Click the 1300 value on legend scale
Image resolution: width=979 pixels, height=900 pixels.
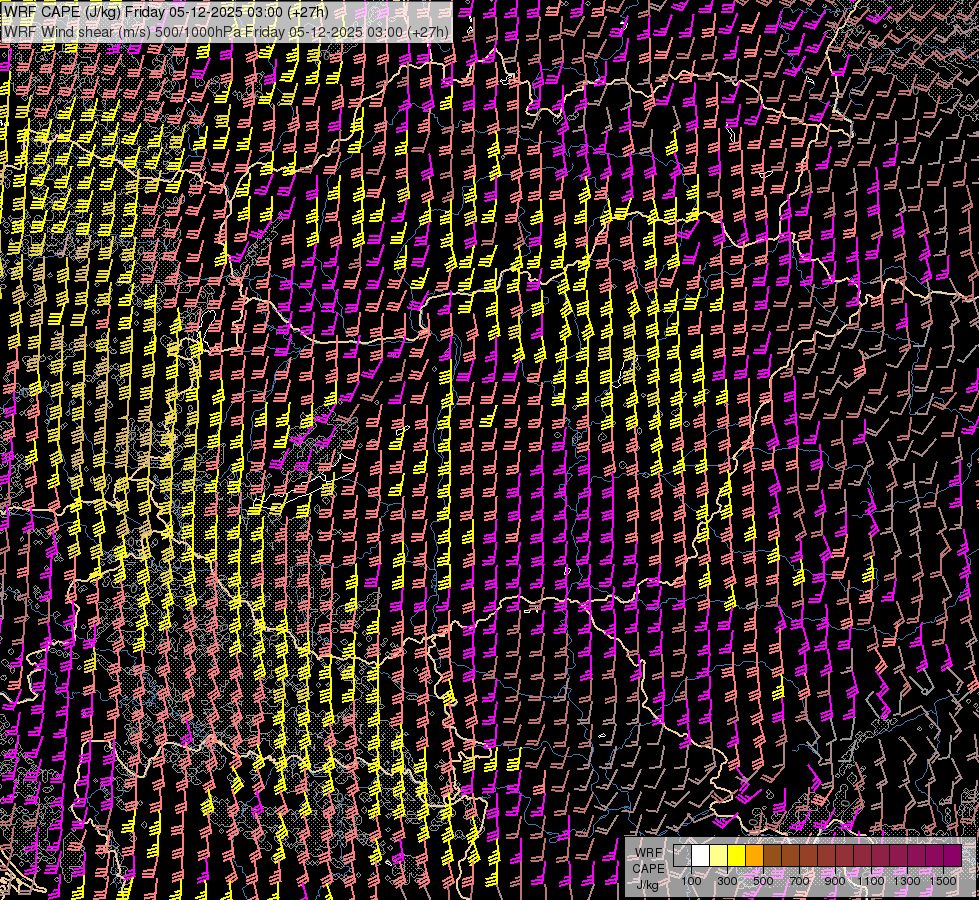[x=907, y=881]
